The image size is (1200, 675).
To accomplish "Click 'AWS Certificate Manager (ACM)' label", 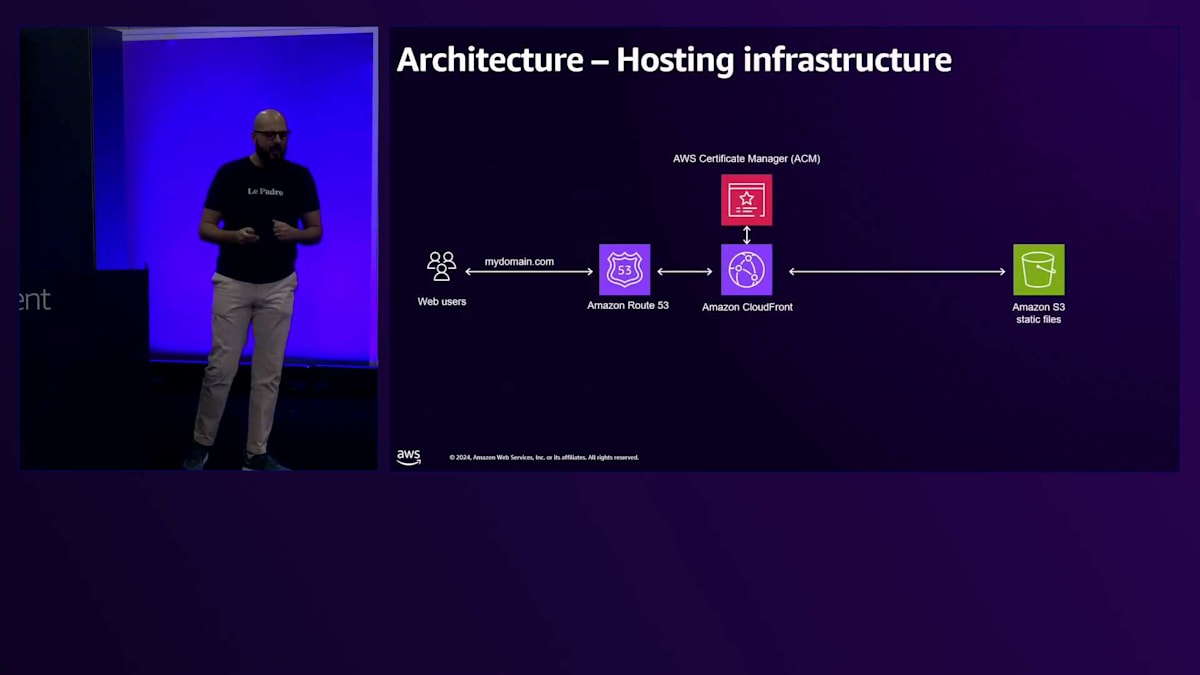I will pos(746,158).
